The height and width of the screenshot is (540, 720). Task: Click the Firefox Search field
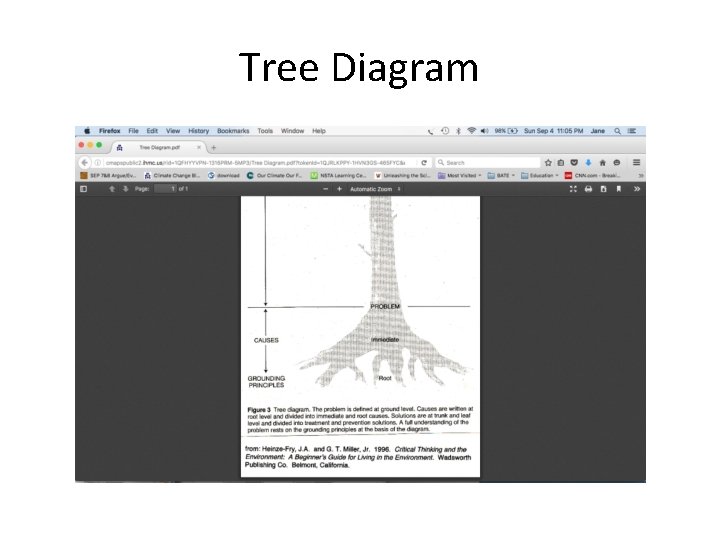(488, 163)
